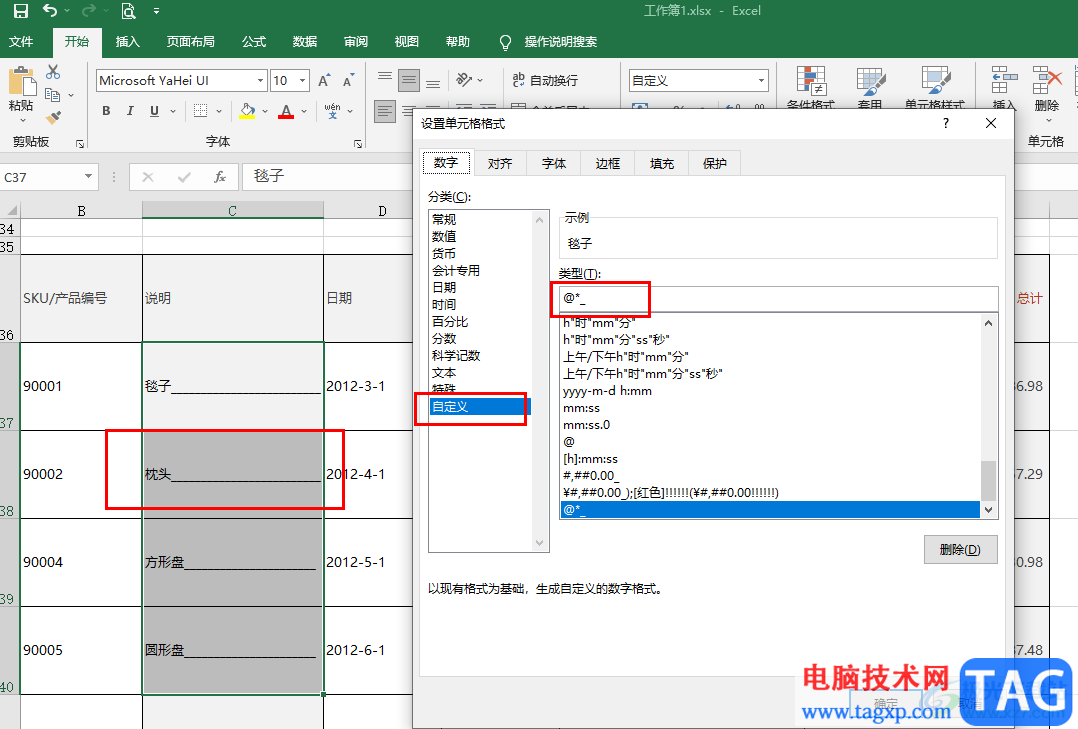Click the Copy icon
Screen dimensions: 1078x729
(52, 95)
